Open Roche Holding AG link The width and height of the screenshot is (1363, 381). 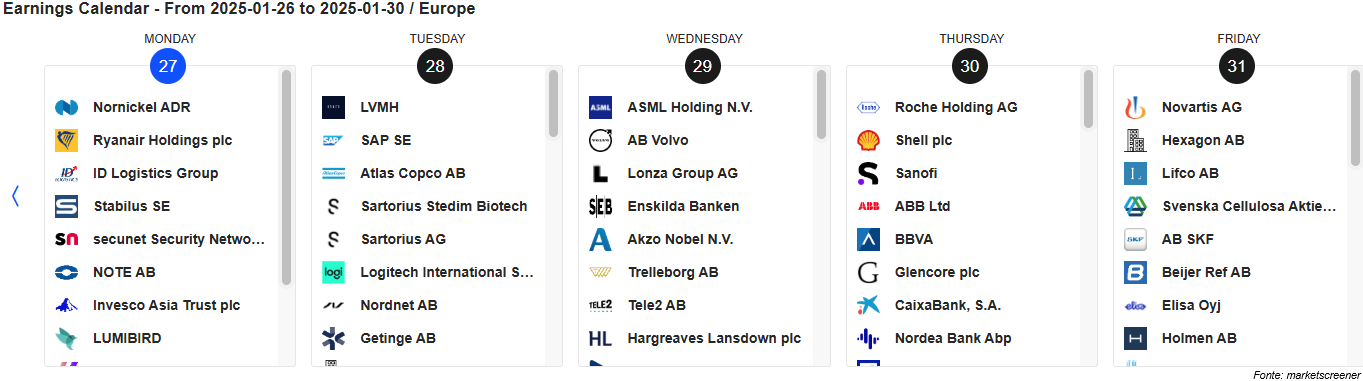956,107
